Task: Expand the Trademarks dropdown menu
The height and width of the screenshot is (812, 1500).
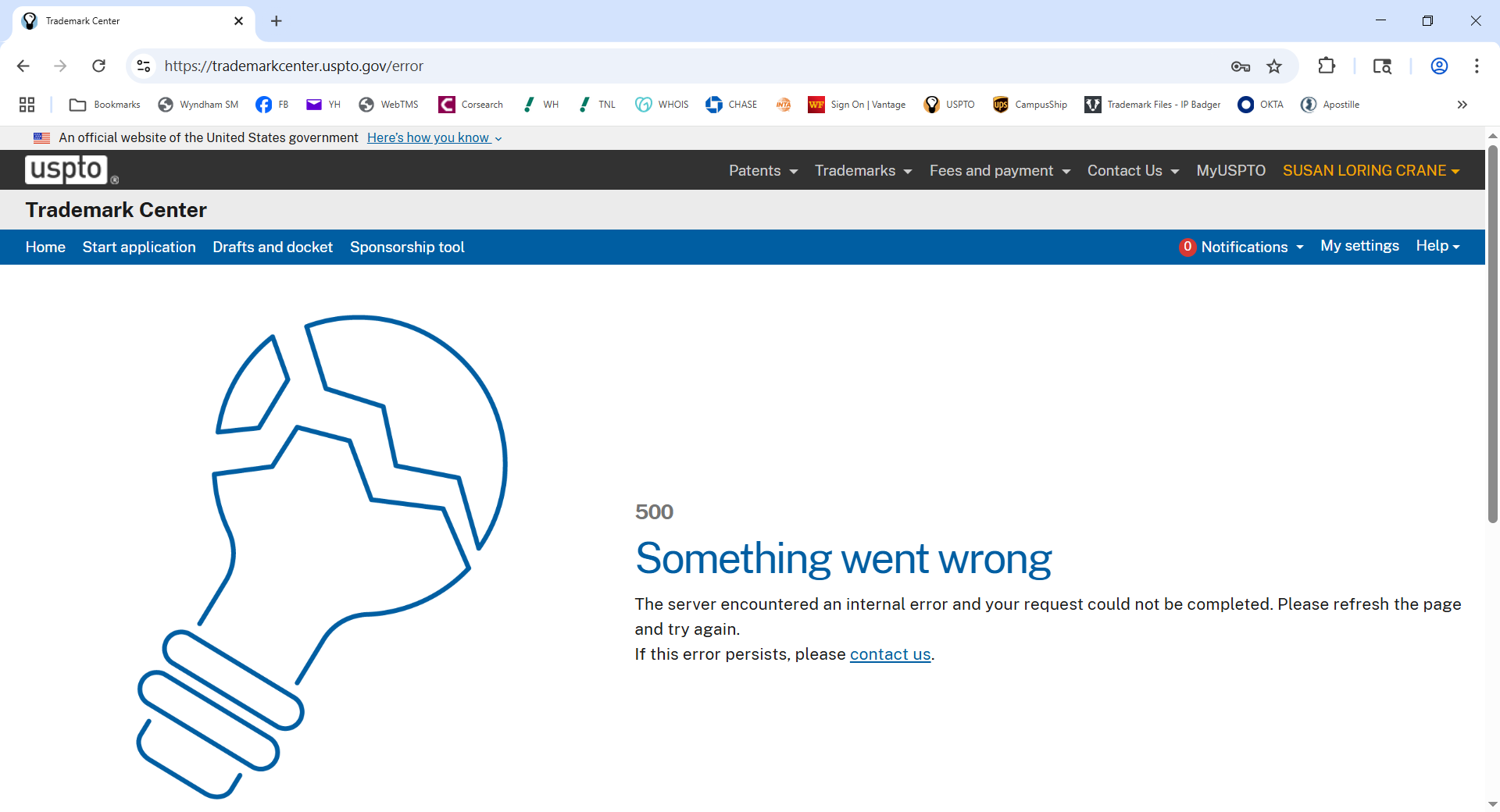Action: coord(862,171)
